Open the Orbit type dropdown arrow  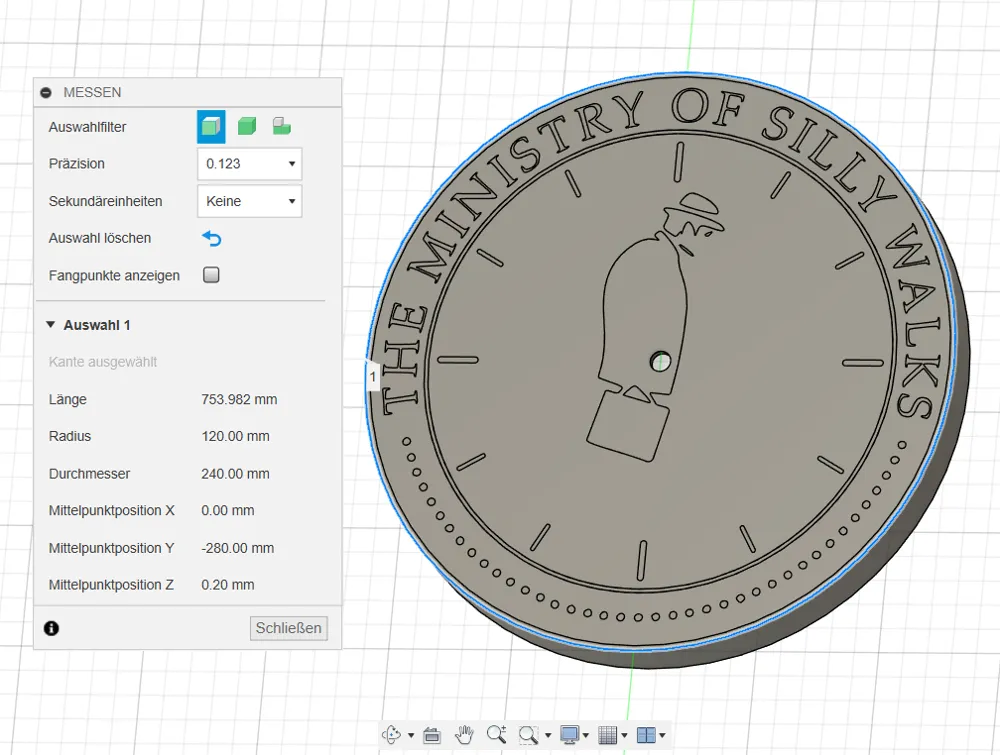(411, 735)
